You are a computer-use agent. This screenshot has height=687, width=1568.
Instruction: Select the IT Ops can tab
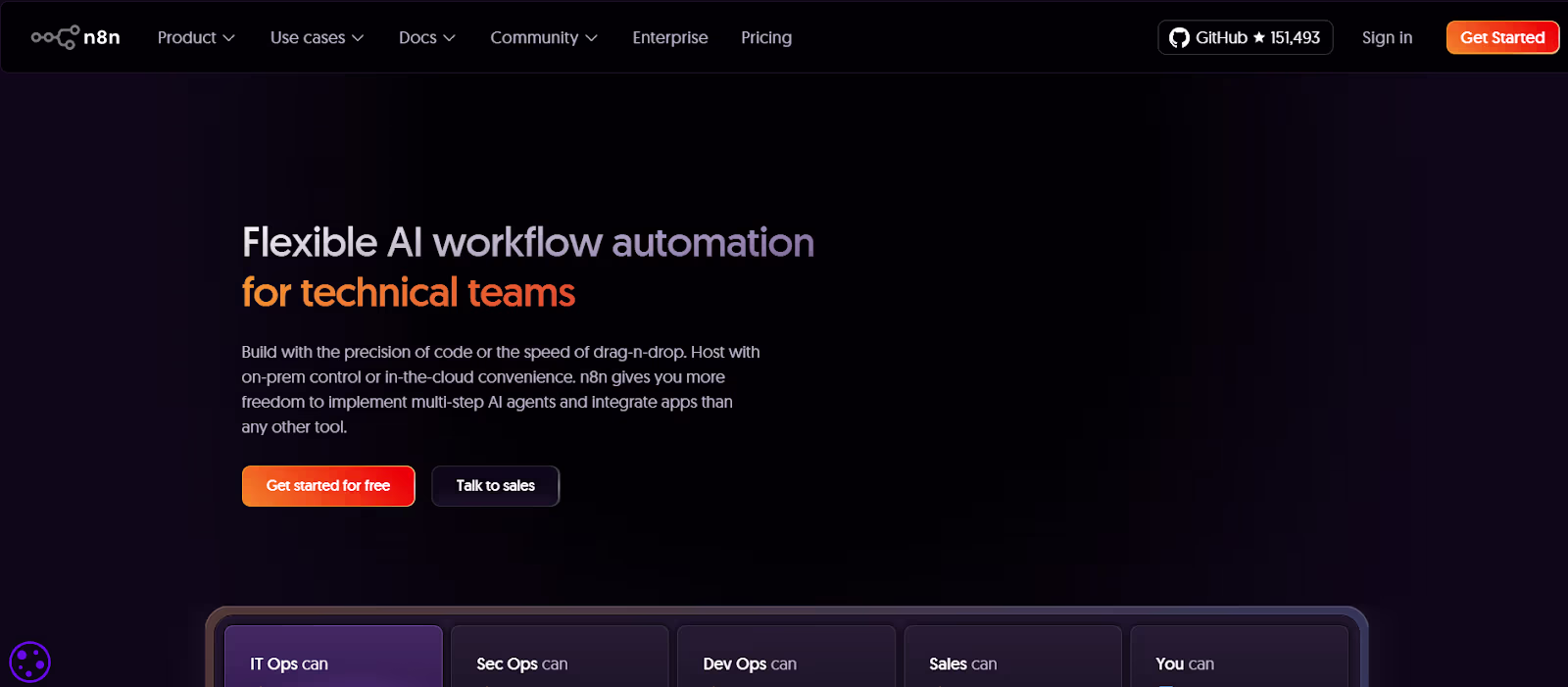point(333,657)
